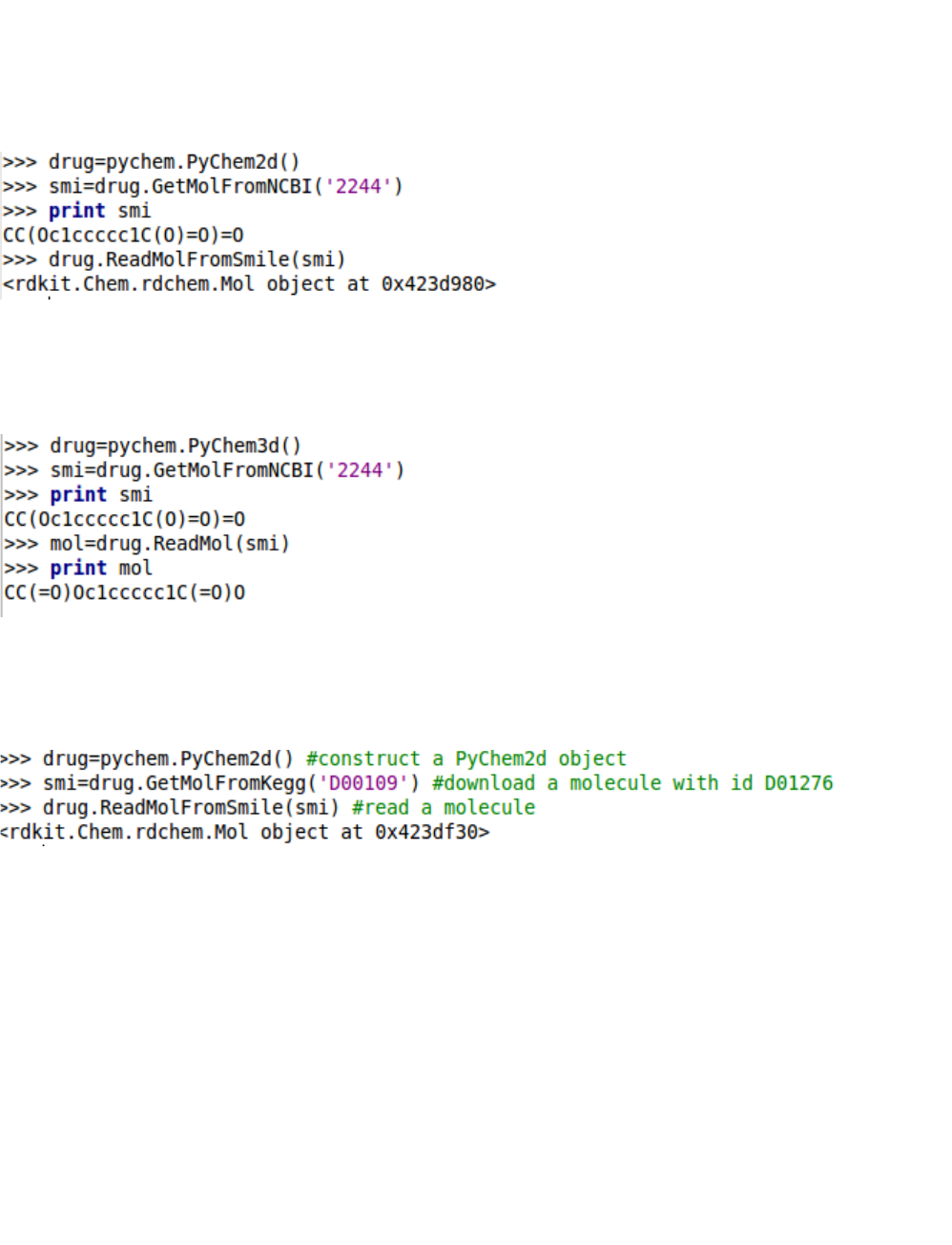Click the '#read a molecule' comment
Screen dimensions: 952x1245
tap(444, 808)
